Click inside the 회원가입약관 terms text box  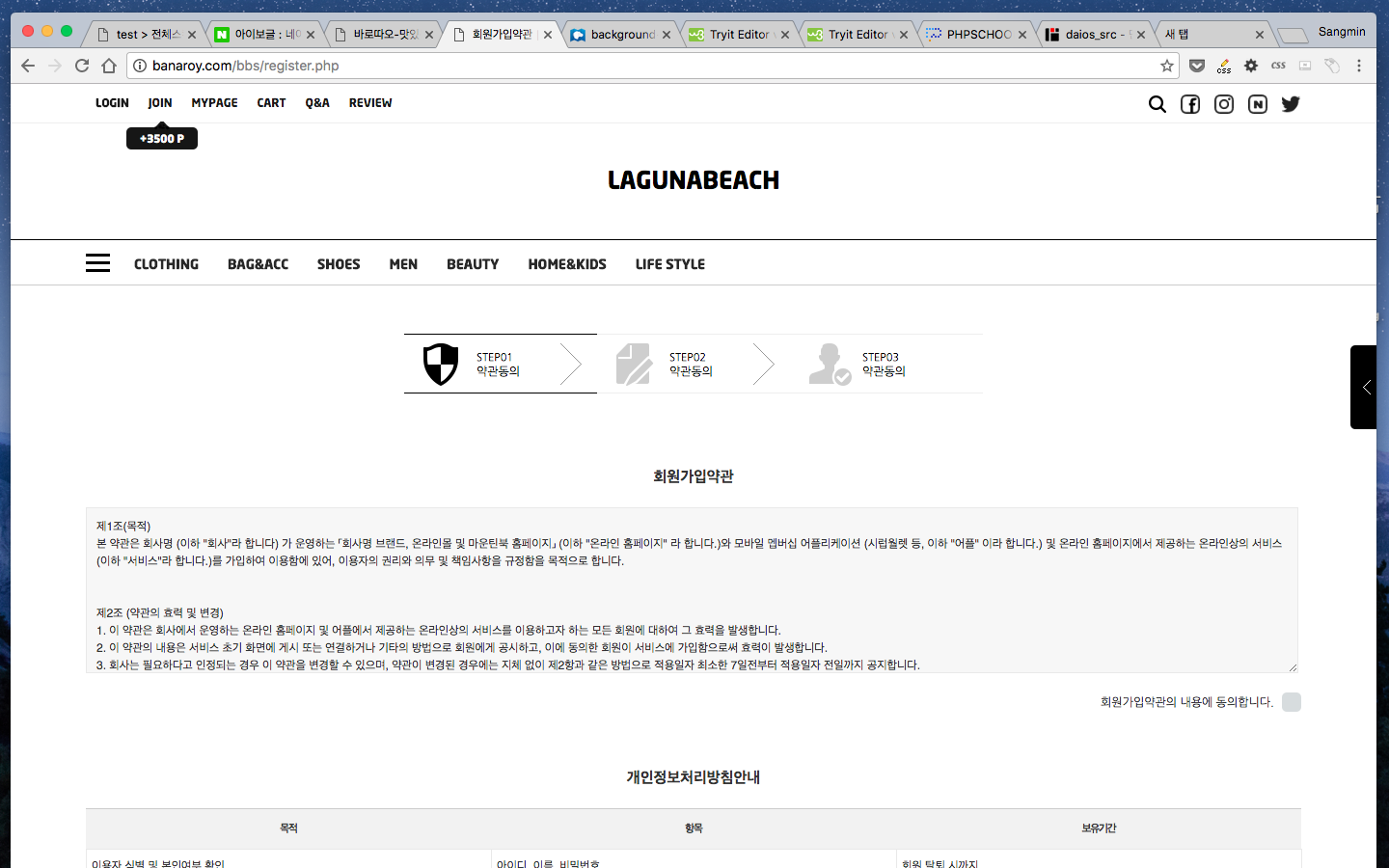pyautogui.click(x=692, y=590)
